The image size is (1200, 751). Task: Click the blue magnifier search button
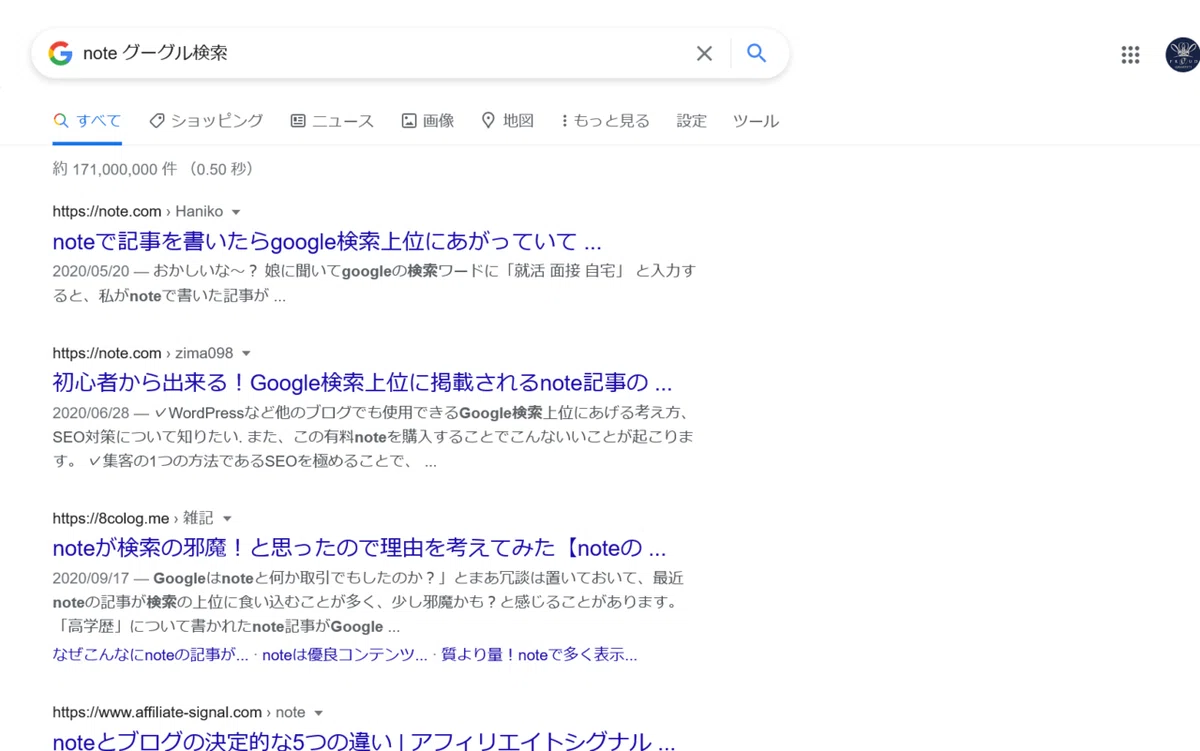(757, 53)
